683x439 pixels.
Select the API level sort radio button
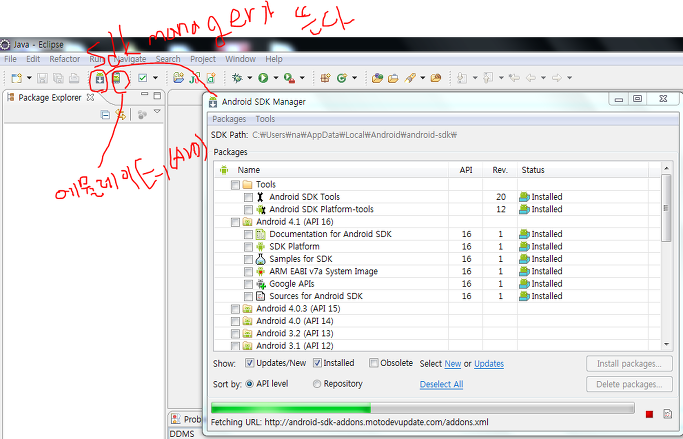(x=250, y=384)
